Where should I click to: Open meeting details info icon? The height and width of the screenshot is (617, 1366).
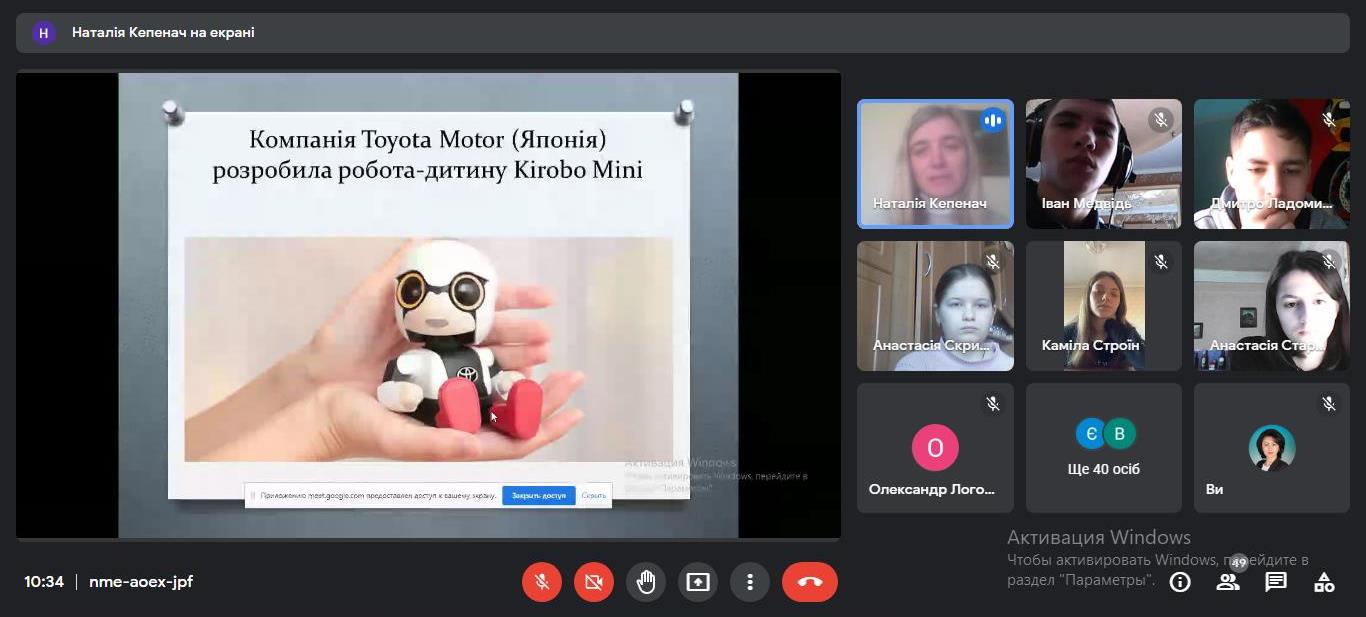click(1180, 582)
